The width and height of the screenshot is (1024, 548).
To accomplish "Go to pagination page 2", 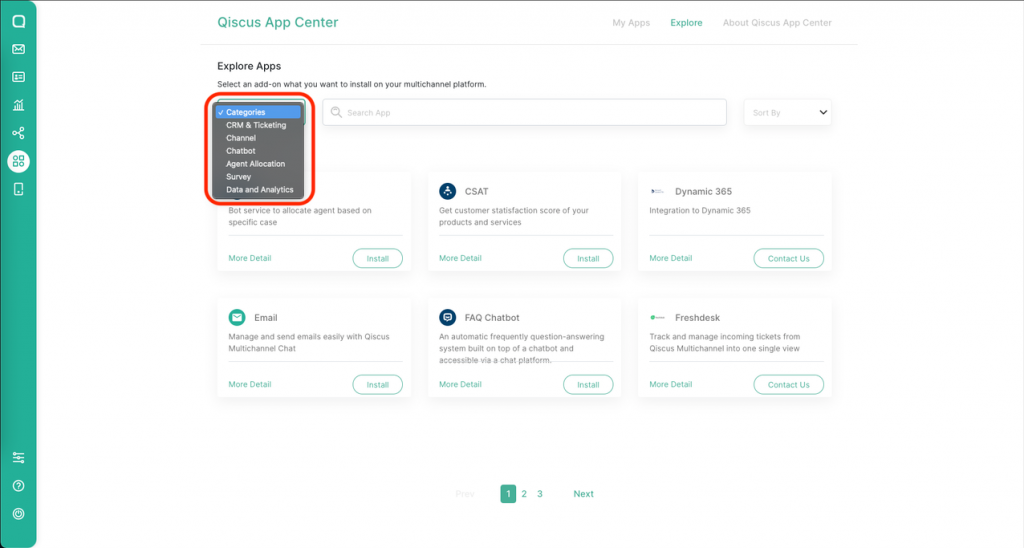I will pos(524,494).
